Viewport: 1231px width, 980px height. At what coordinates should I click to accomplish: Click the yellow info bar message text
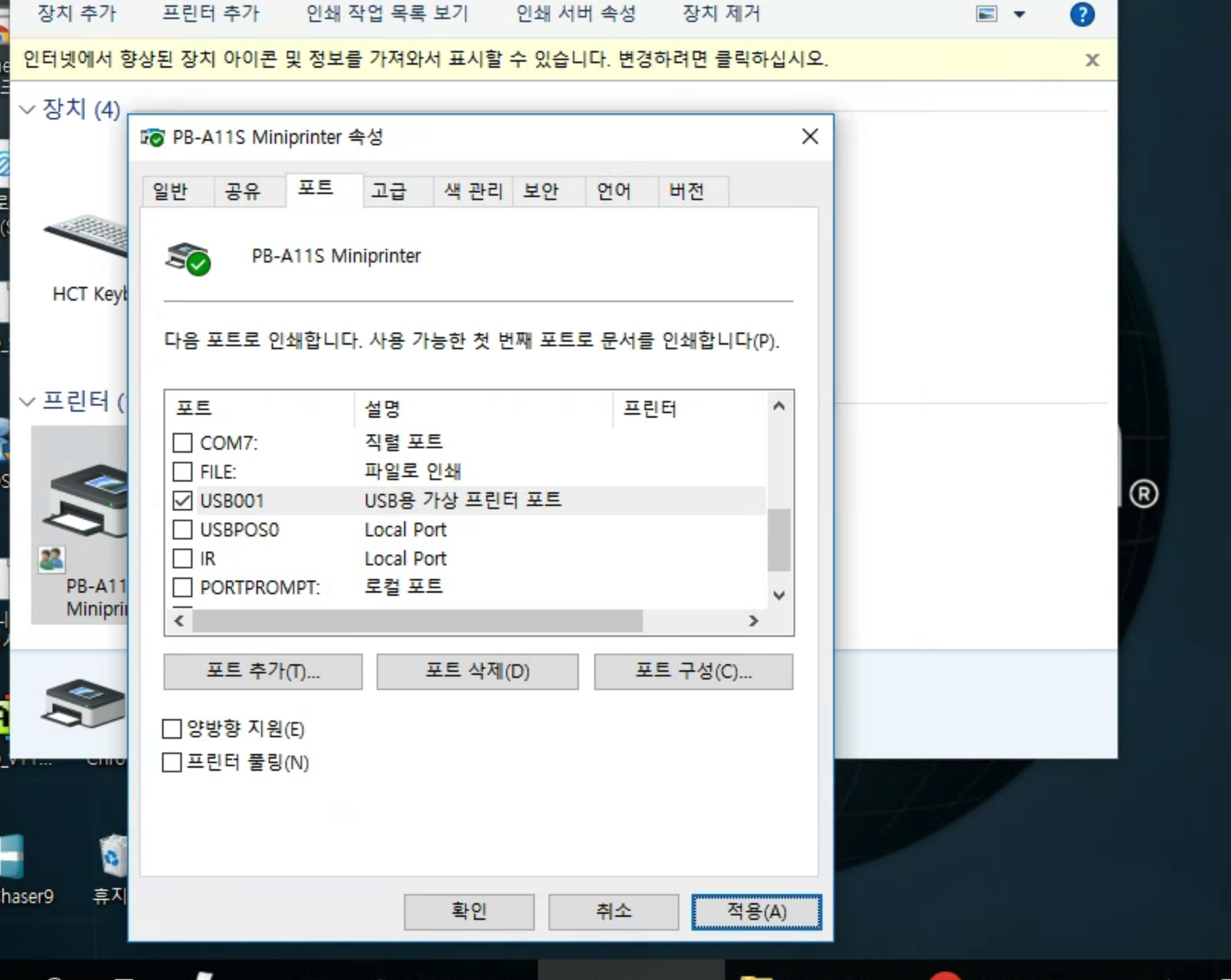[x=425, y=59]
